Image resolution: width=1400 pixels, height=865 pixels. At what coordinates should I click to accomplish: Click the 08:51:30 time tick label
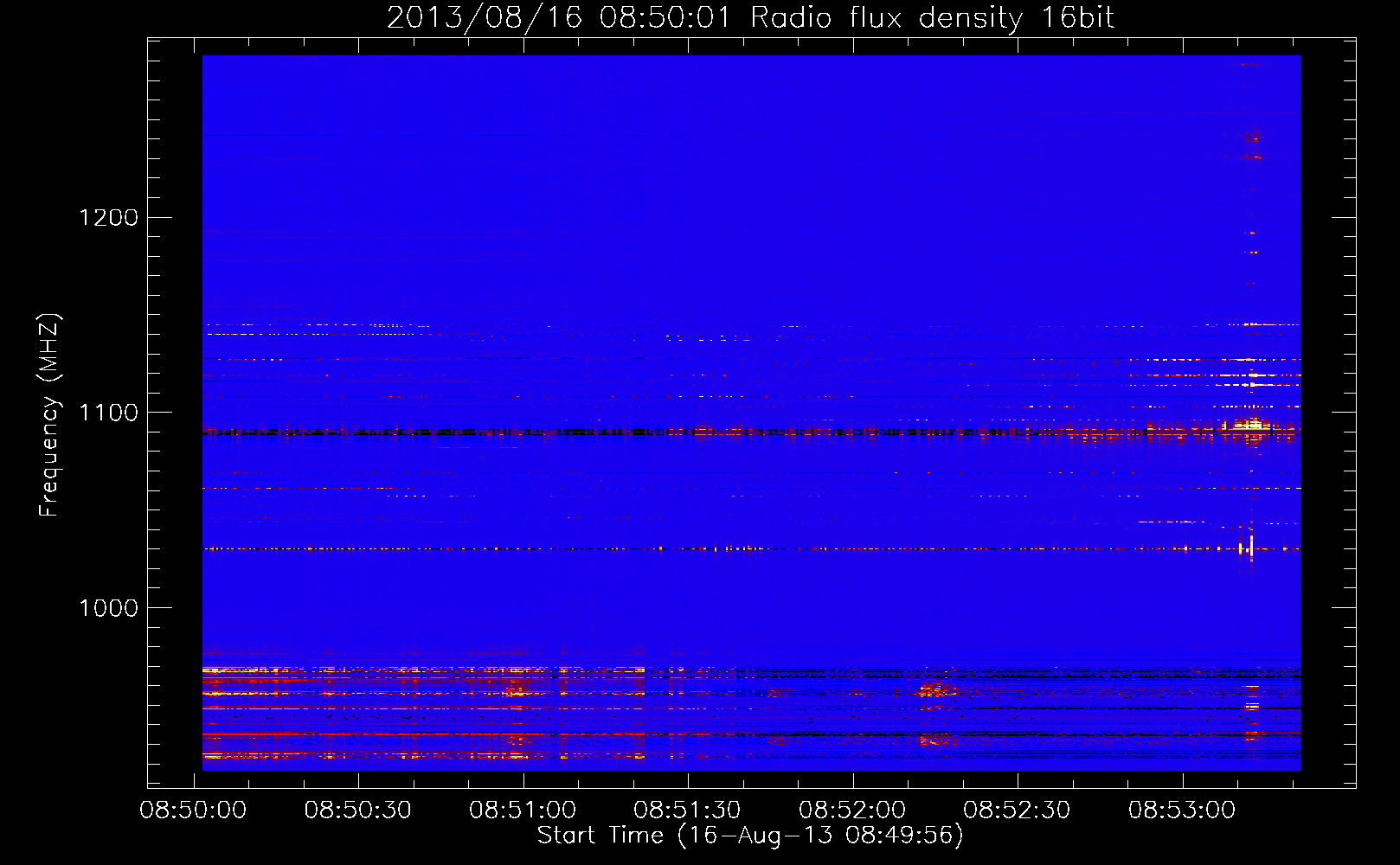pos(687,811)
